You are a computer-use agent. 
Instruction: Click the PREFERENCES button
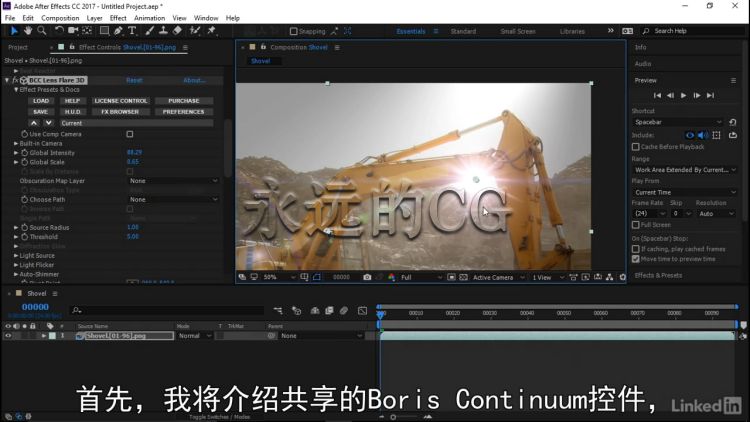[x=183, y=112]
